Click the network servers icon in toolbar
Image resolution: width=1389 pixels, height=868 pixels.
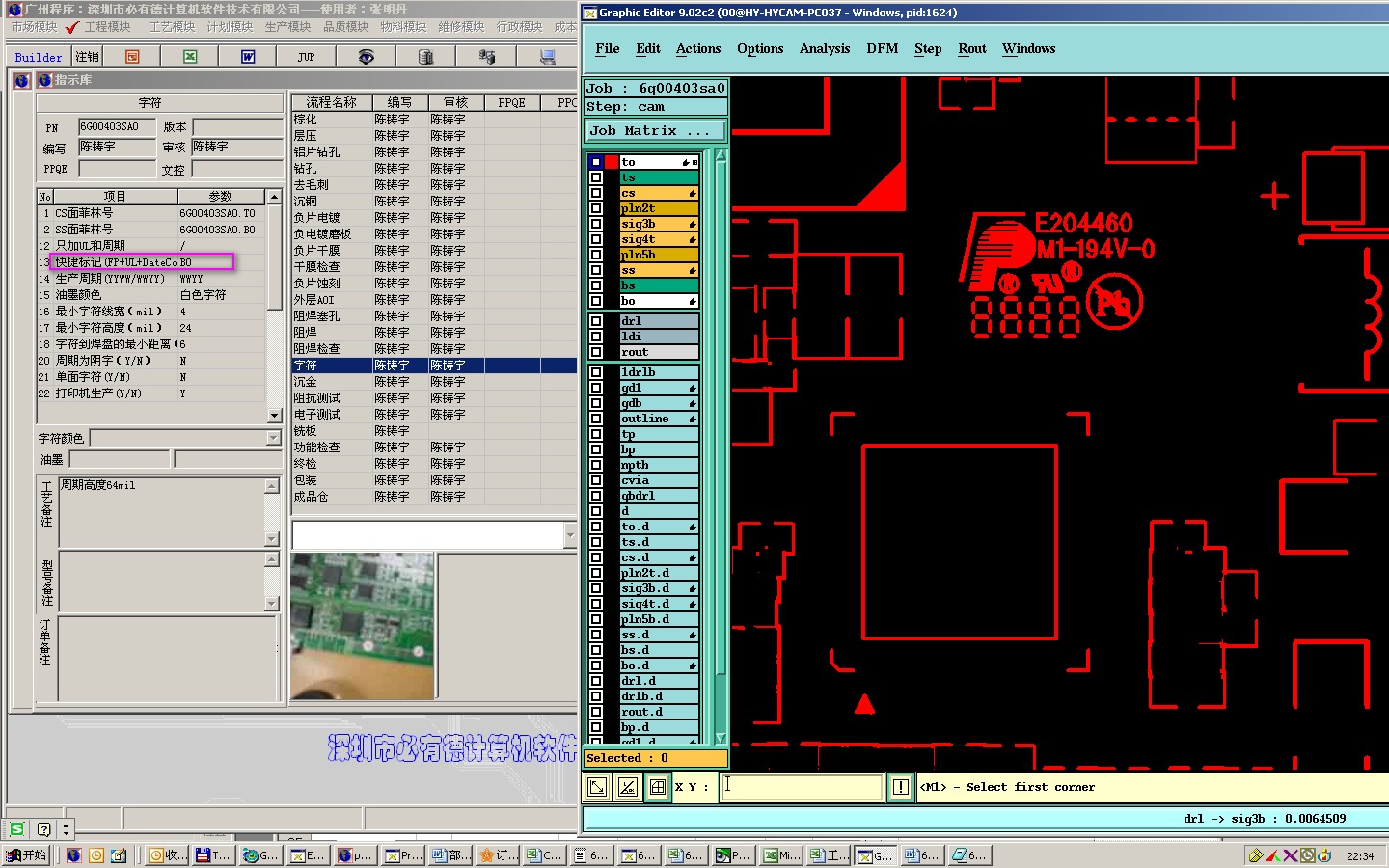point(487,57)
